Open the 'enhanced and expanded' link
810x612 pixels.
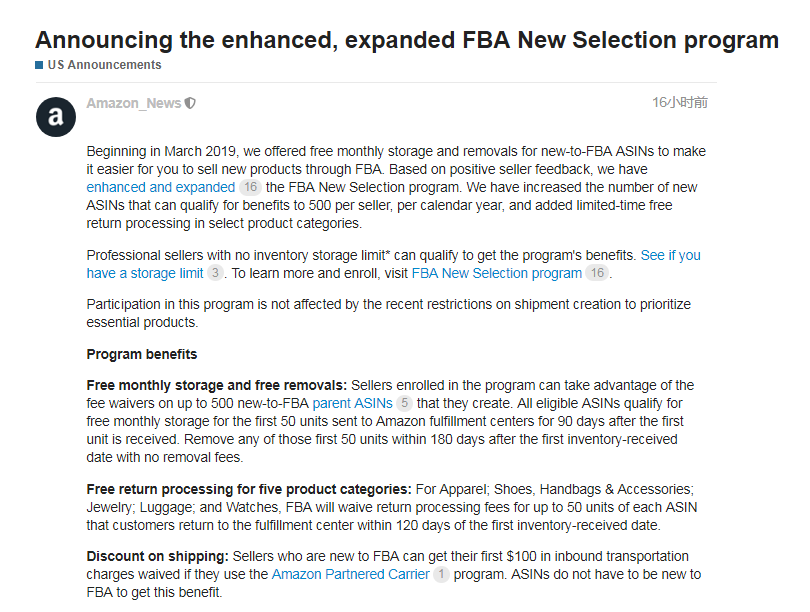point(161,187)
